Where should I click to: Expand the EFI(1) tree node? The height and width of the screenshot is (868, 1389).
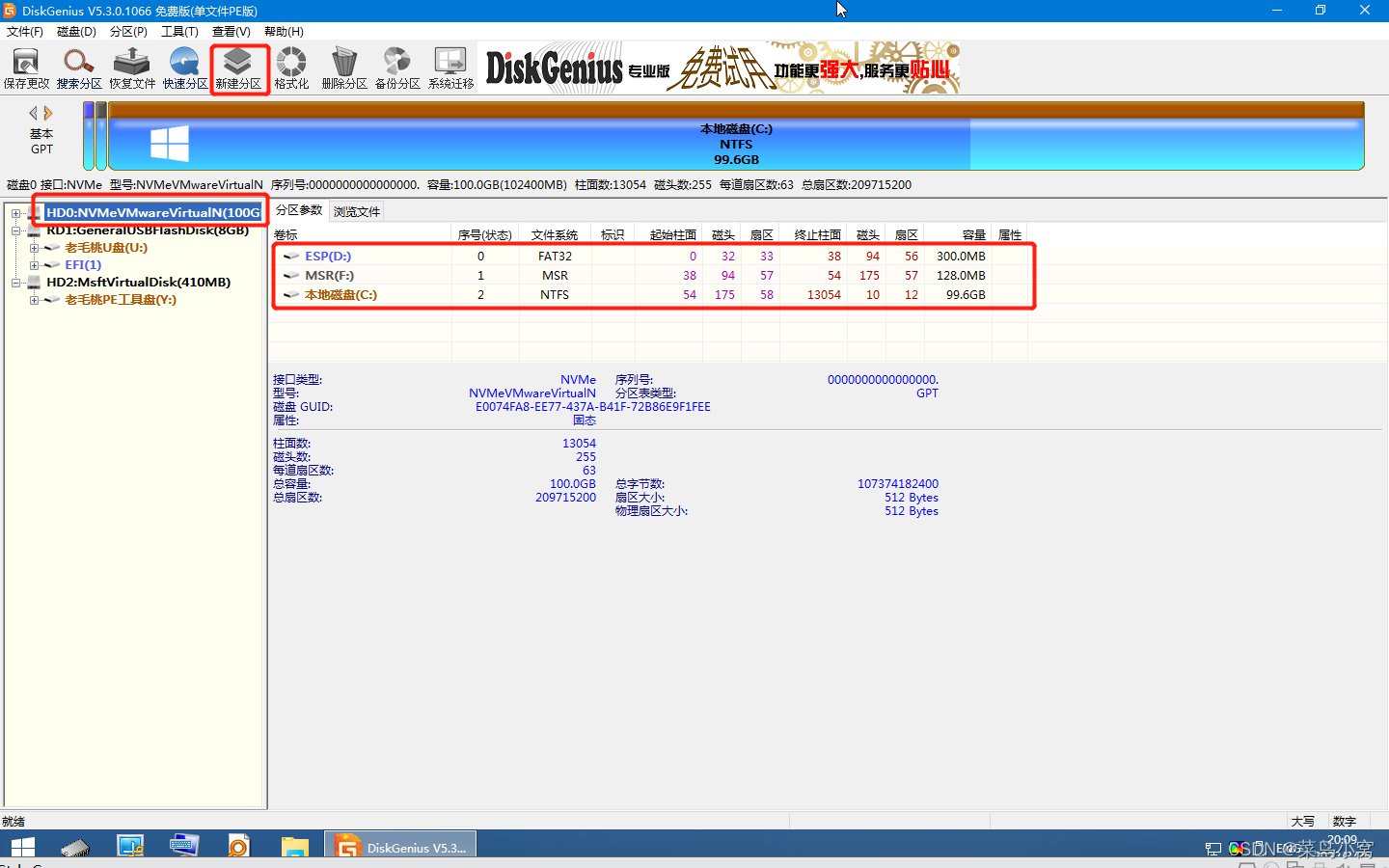tap(34, 265)
